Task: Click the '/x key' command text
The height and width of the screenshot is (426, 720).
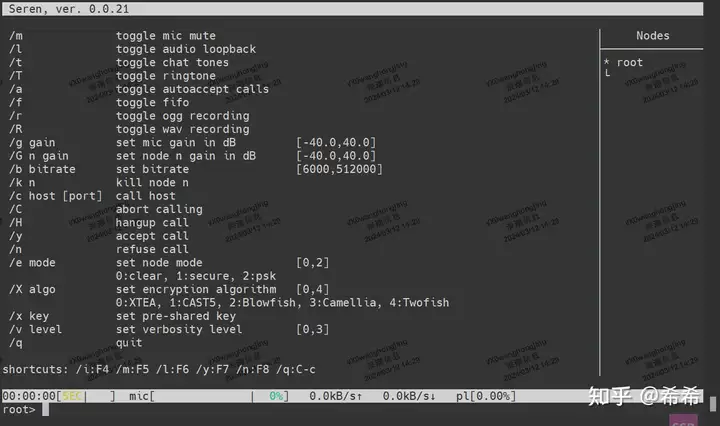Action: [x=28, y=316]
